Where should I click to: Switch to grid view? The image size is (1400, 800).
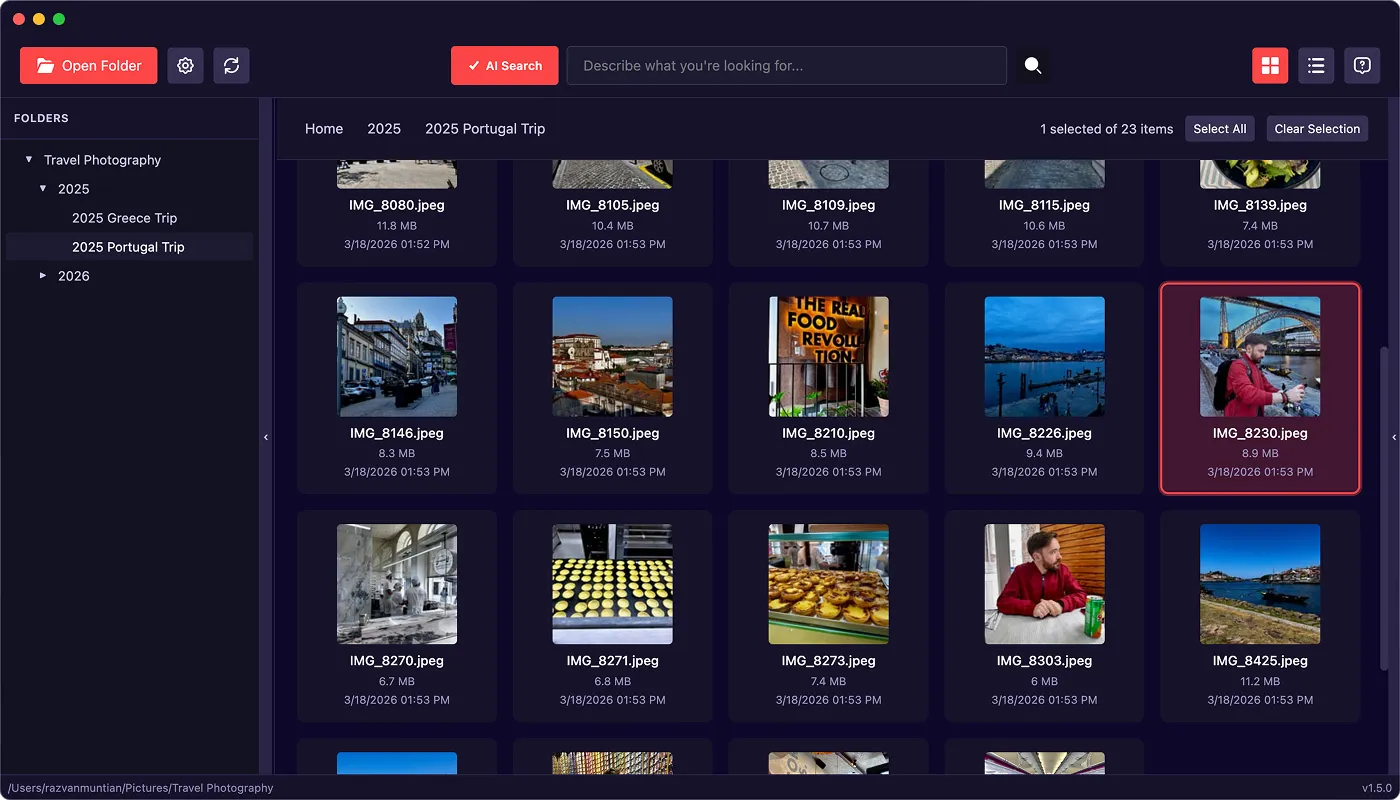pos(1270,66)
